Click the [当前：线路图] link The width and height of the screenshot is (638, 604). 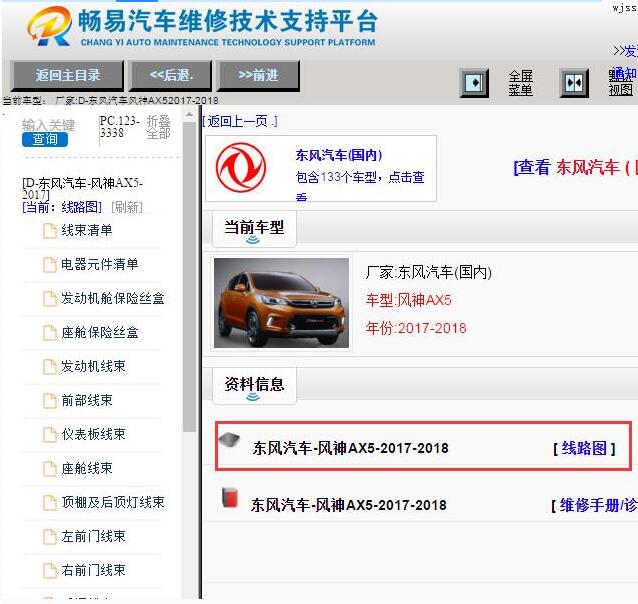(x=62, y=207)
